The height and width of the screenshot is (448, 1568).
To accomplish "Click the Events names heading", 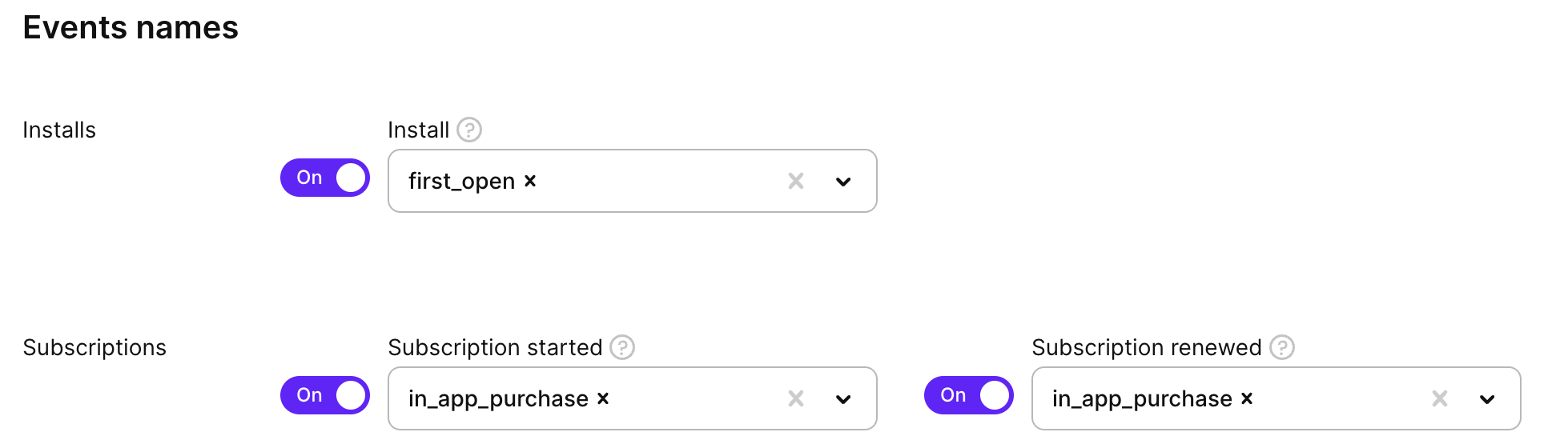I will coord(131,28).
